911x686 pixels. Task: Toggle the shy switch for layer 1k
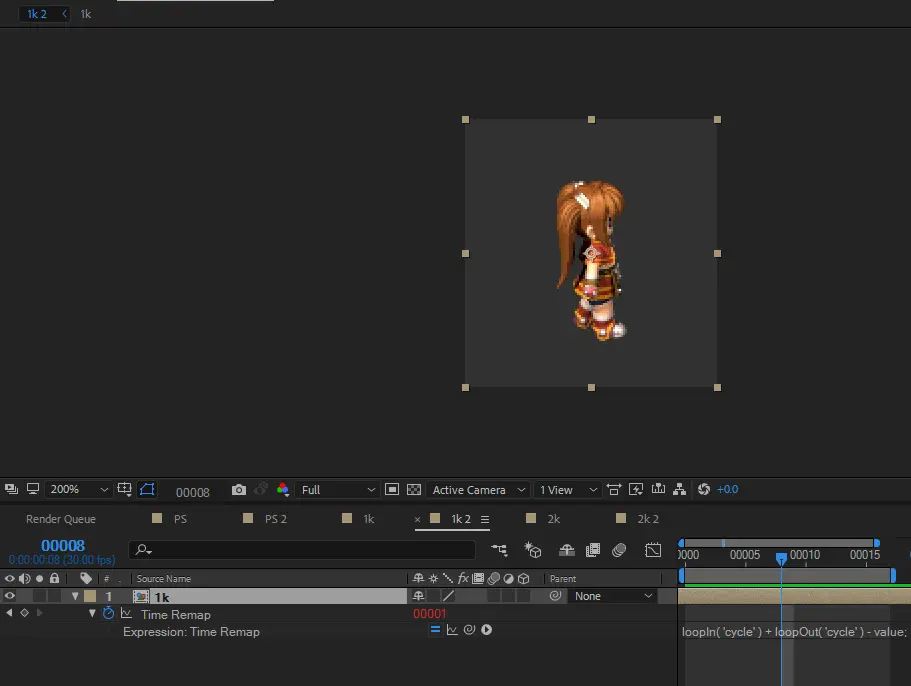(x=418, y=596)
